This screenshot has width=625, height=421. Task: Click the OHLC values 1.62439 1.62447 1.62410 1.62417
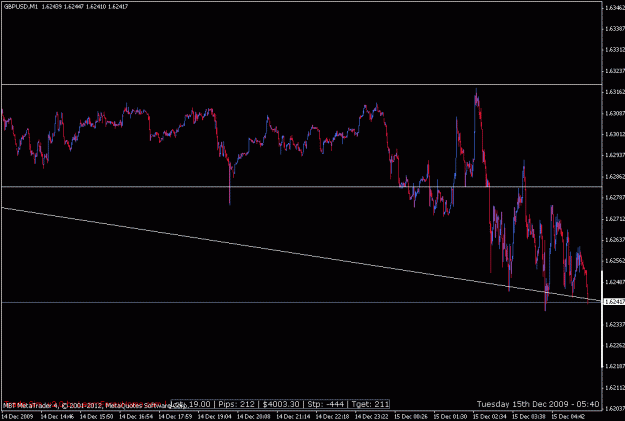[x=85, y=7]
